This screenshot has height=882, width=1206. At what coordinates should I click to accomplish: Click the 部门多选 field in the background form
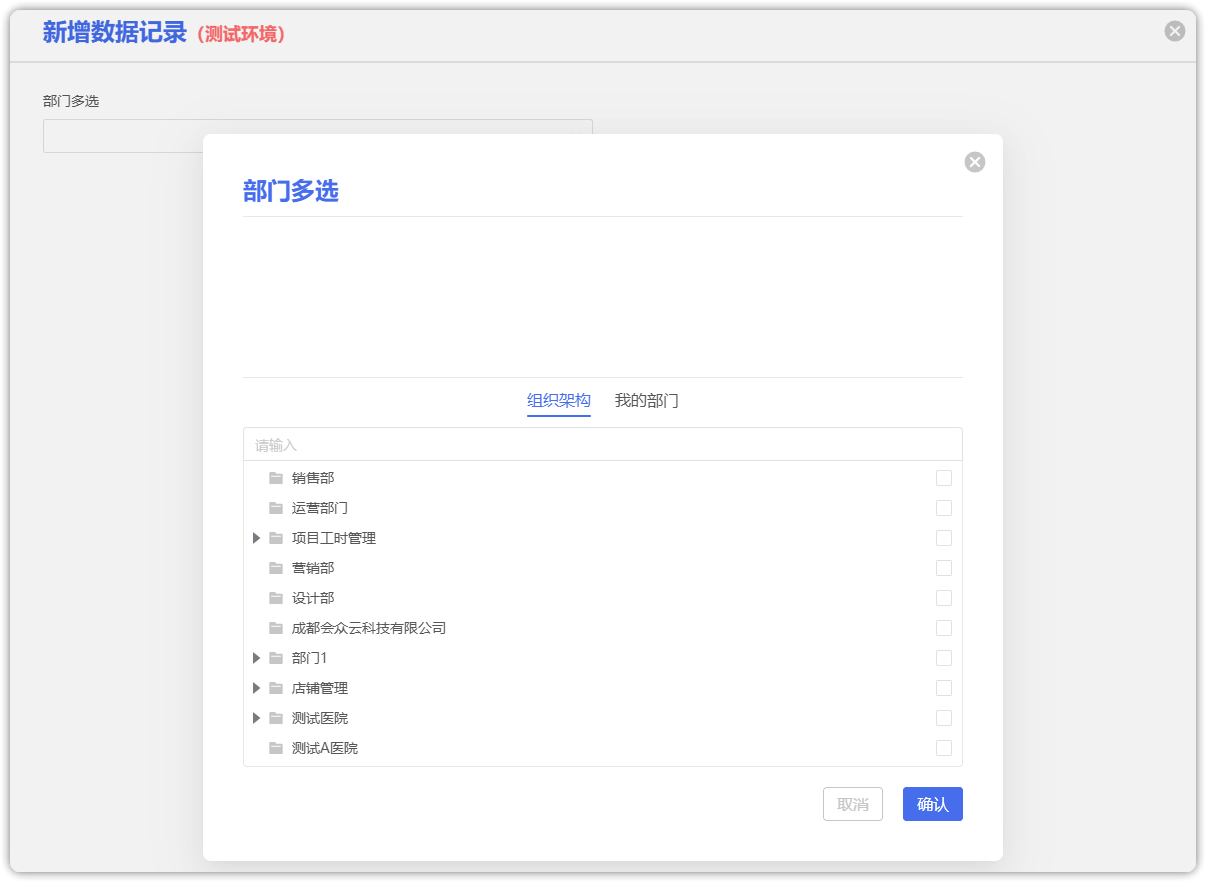318,136
